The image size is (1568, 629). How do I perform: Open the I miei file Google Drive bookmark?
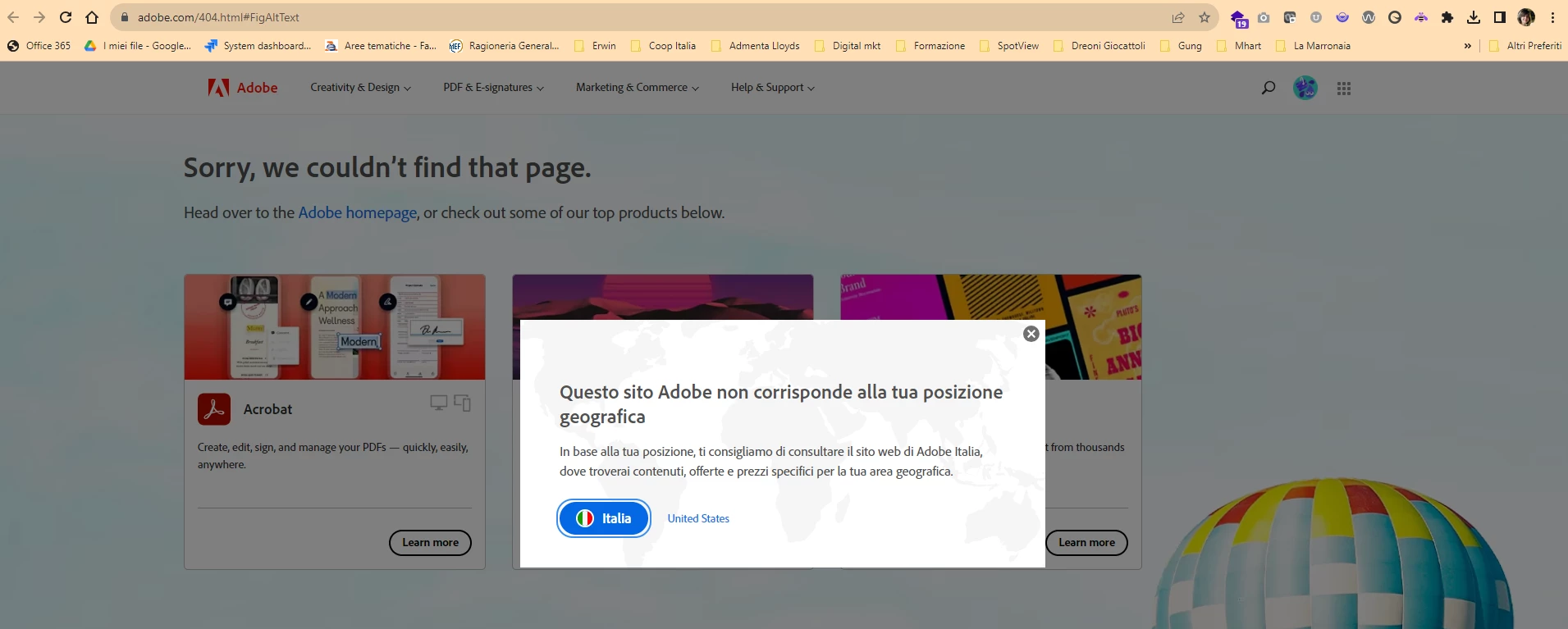[138, 46]
